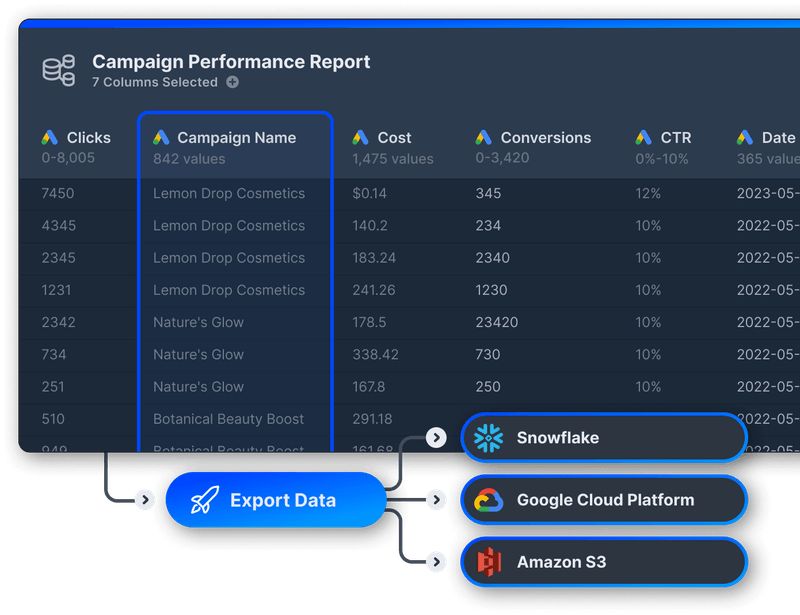The height and width of the screenshot is (615, 800).
Task: Click the Google Ads icon beside the Clicks header
Action: pos(48,137)
